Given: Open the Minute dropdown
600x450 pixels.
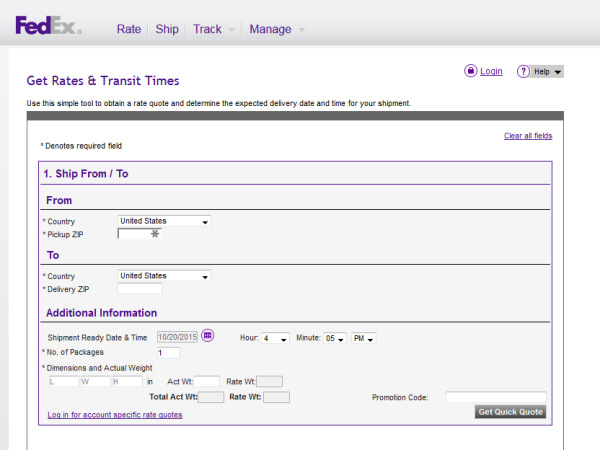Looking at the screenshot, I should coord(335,338).
